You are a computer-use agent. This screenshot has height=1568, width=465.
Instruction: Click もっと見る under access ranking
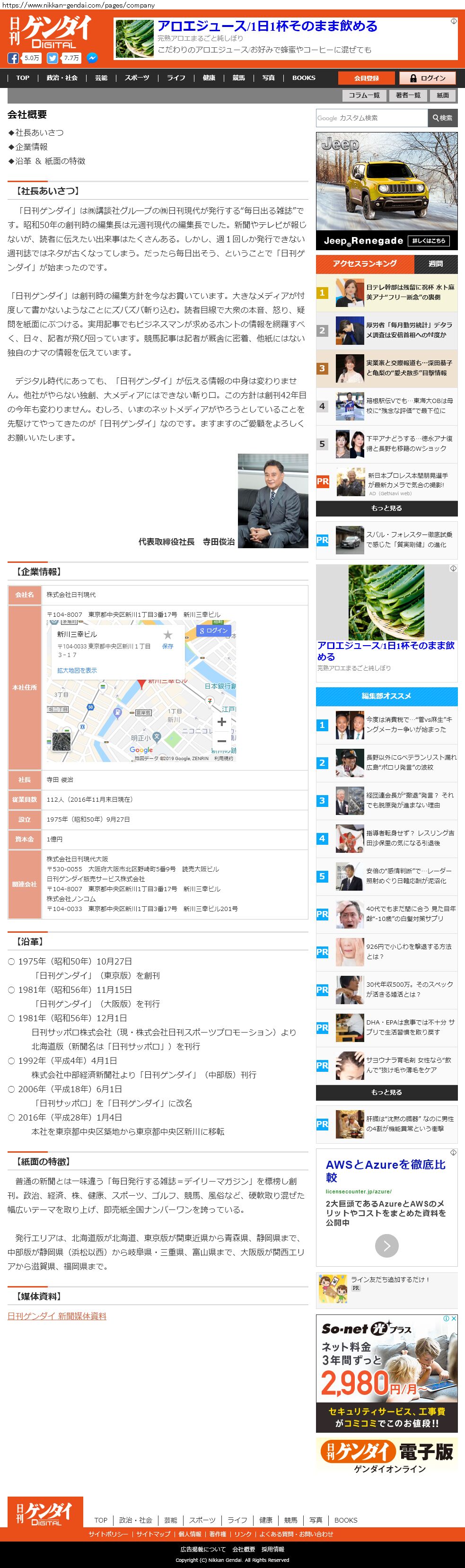click(386, 508)
